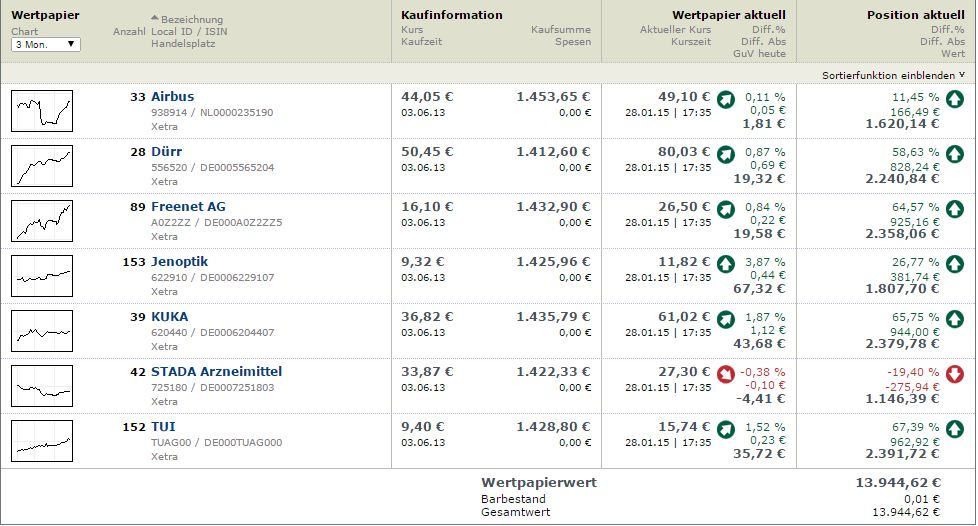Expand the Sortierfunktion einblenden option
This screenshot has height=526, width=978.
tap(893, 75)
